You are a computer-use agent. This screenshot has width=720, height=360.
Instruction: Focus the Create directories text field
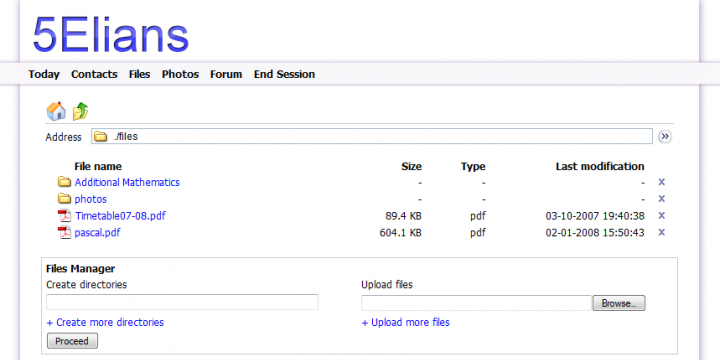182,302
